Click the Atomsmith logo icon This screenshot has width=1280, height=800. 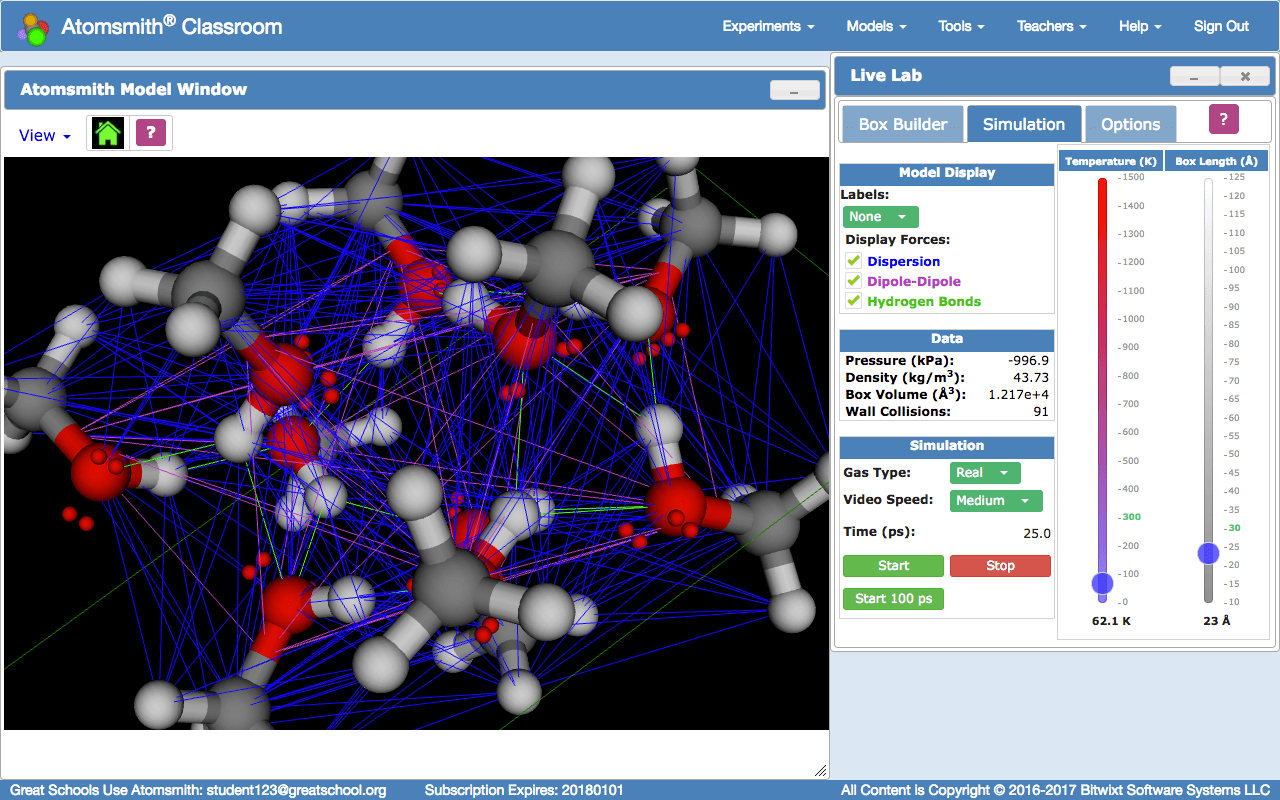[x=34, y=28]
